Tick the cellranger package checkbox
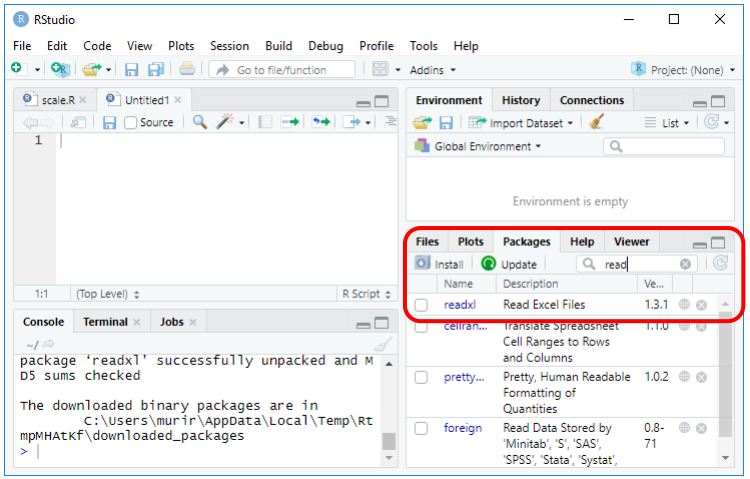This screenshot has width=750, height=479. pos(421,326)
